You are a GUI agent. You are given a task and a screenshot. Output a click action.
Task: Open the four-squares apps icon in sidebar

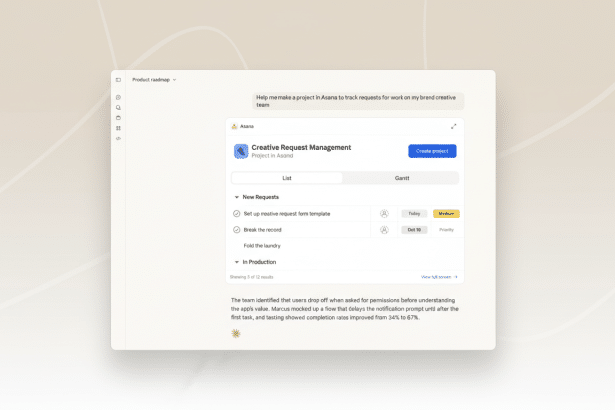tap(118, 128)
